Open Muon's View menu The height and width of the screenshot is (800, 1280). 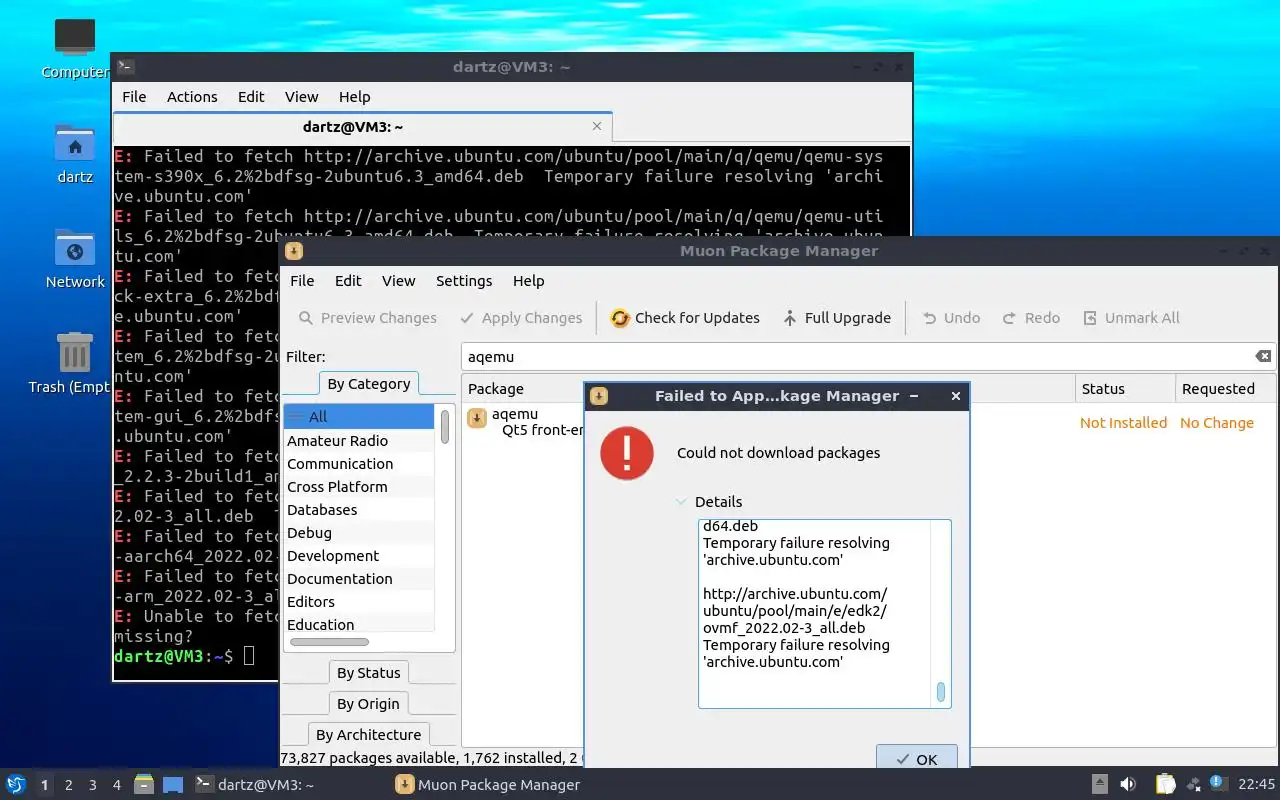[x=398, y=281]
